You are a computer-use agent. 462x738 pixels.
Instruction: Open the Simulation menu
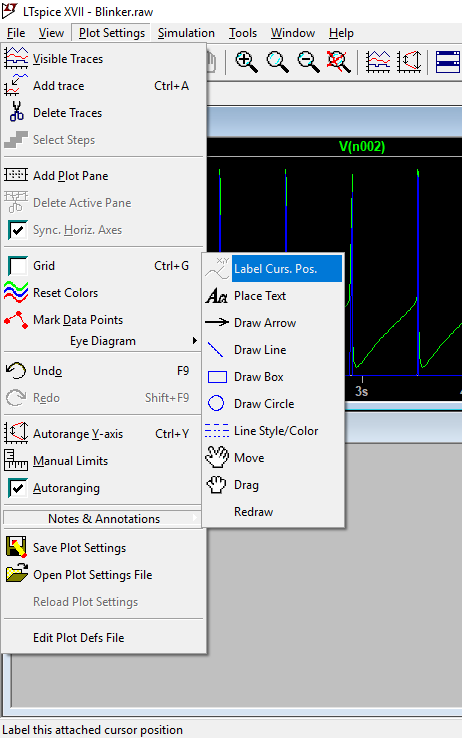click(186, 33)
